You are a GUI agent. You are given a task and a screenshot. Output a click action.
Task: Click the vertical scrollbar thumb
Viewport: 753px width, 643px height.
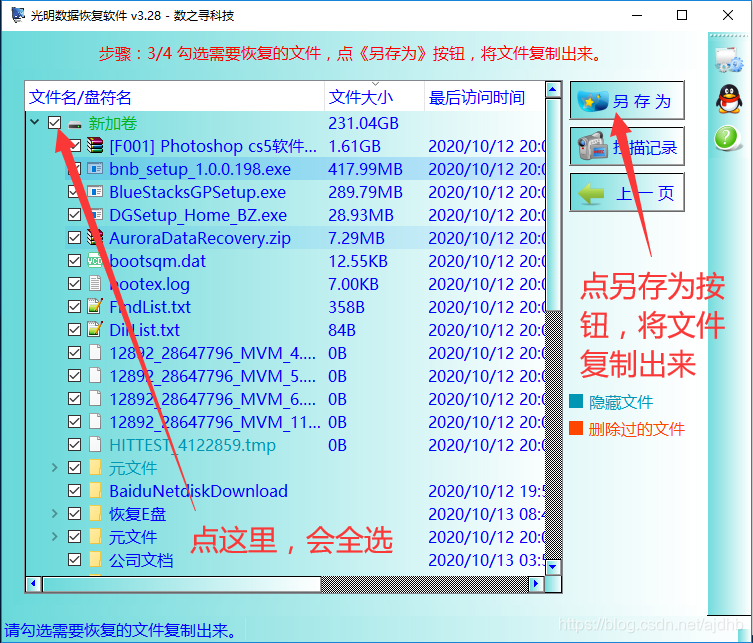(553, 205)
